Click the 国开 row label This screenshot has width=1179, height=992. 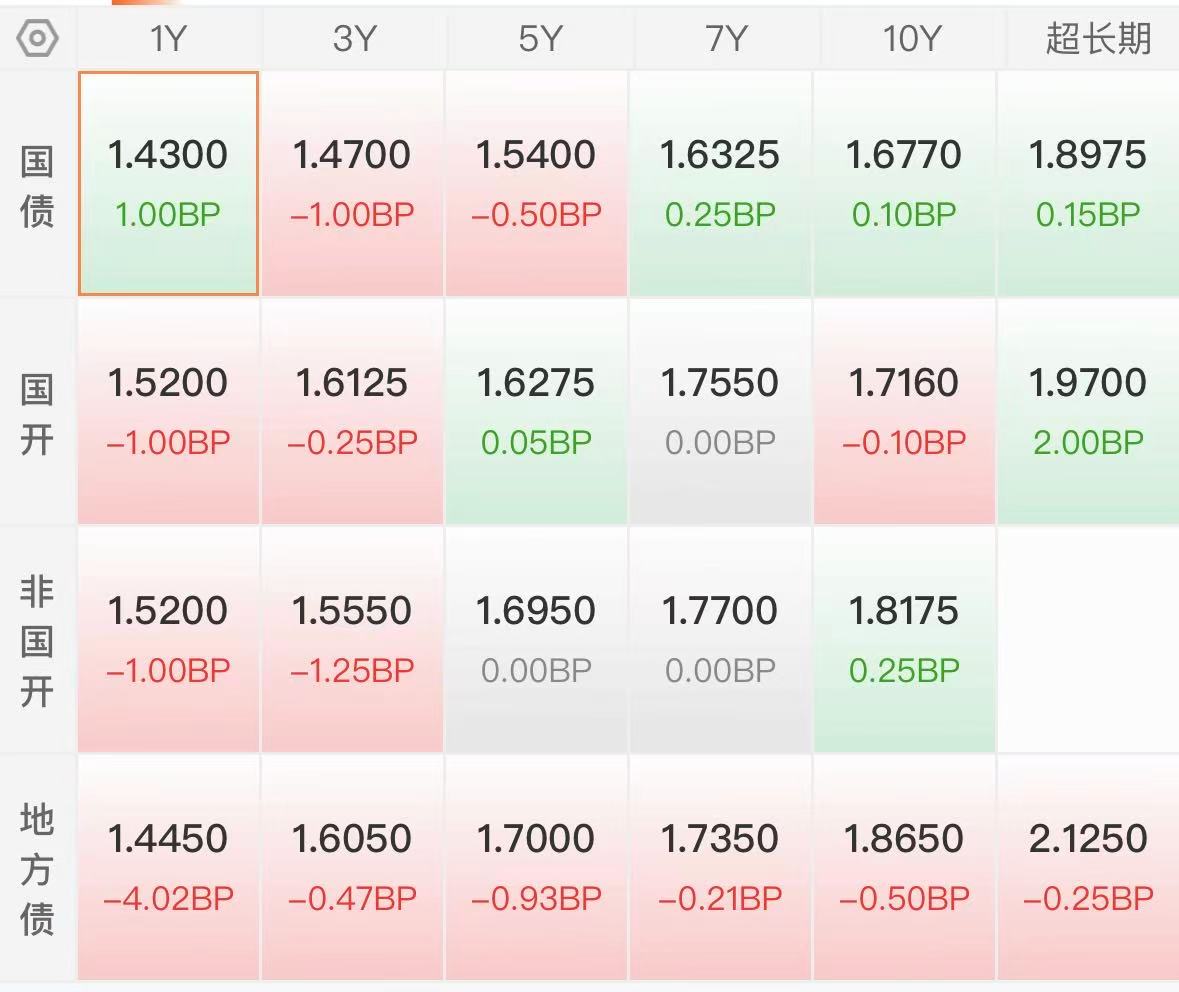pyautogui.click(x=37, y=414)
